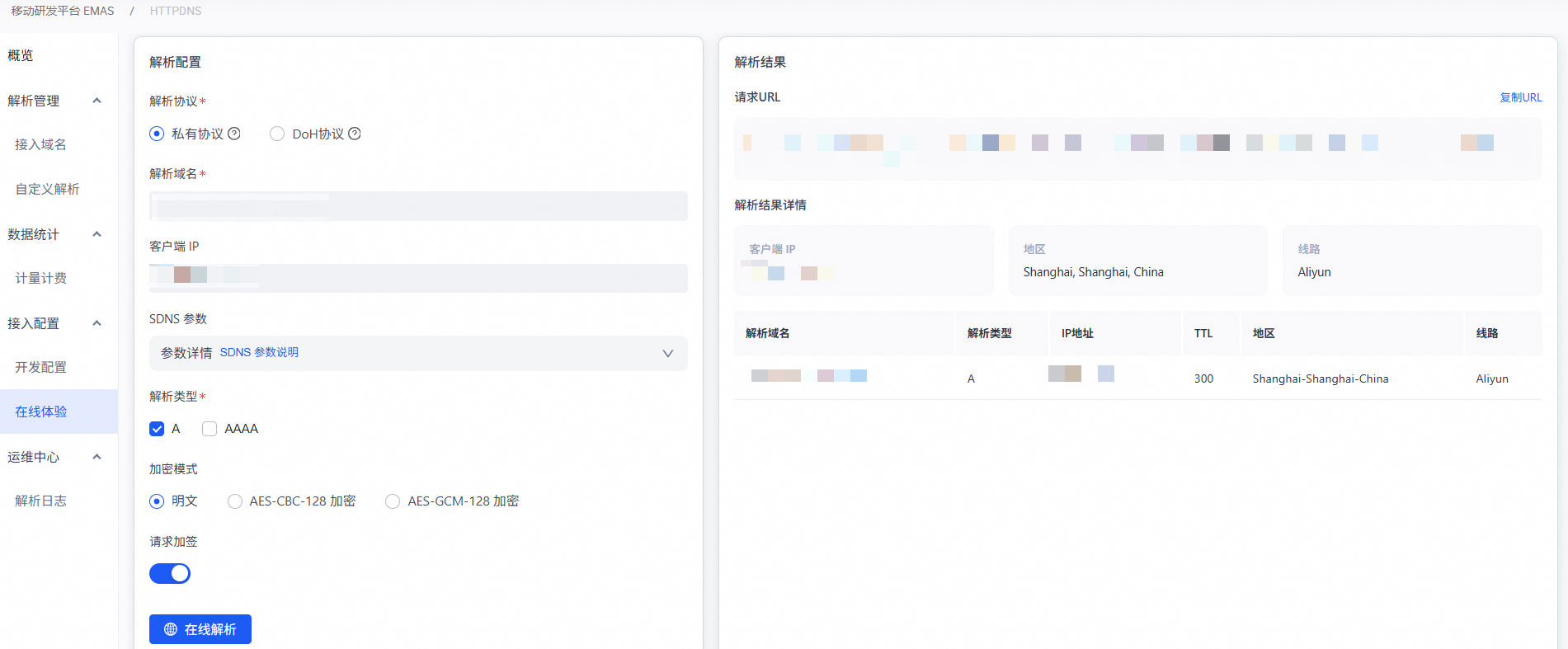Go to 移动研发平台 EMAS breadcrumb

(63, 11)
